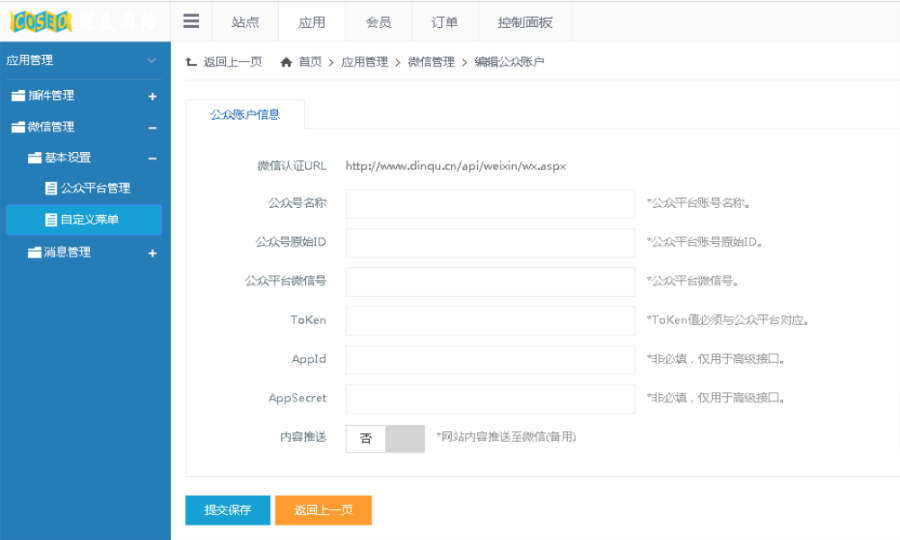Viewport: 900px width, 540px height.
Task: Open 公众平台管理 in the sidebar
Action: (95, 188)
